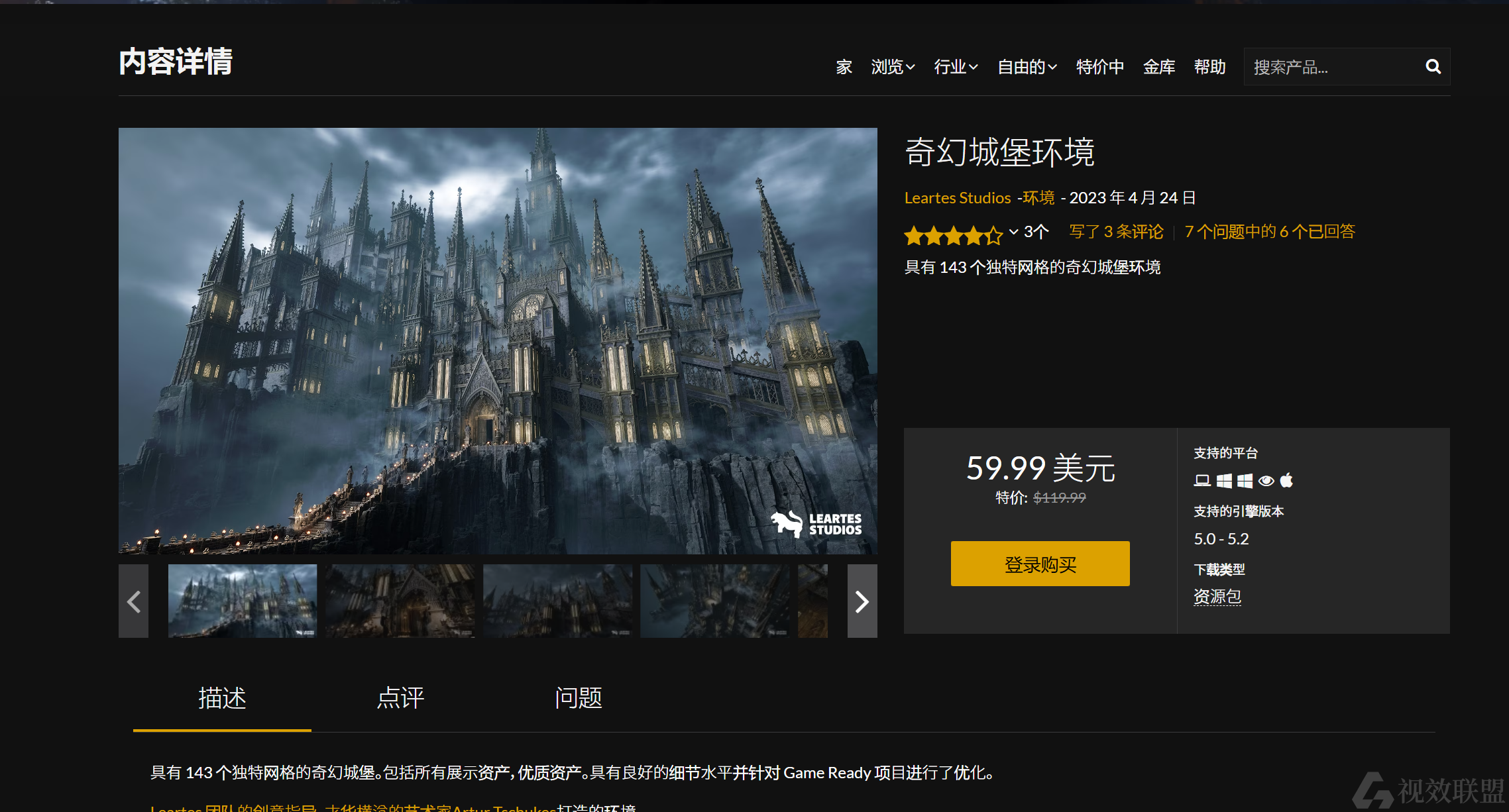Open the 环境 category link
Viewport: 1509px width, 812px height.
pos(1038,198)
